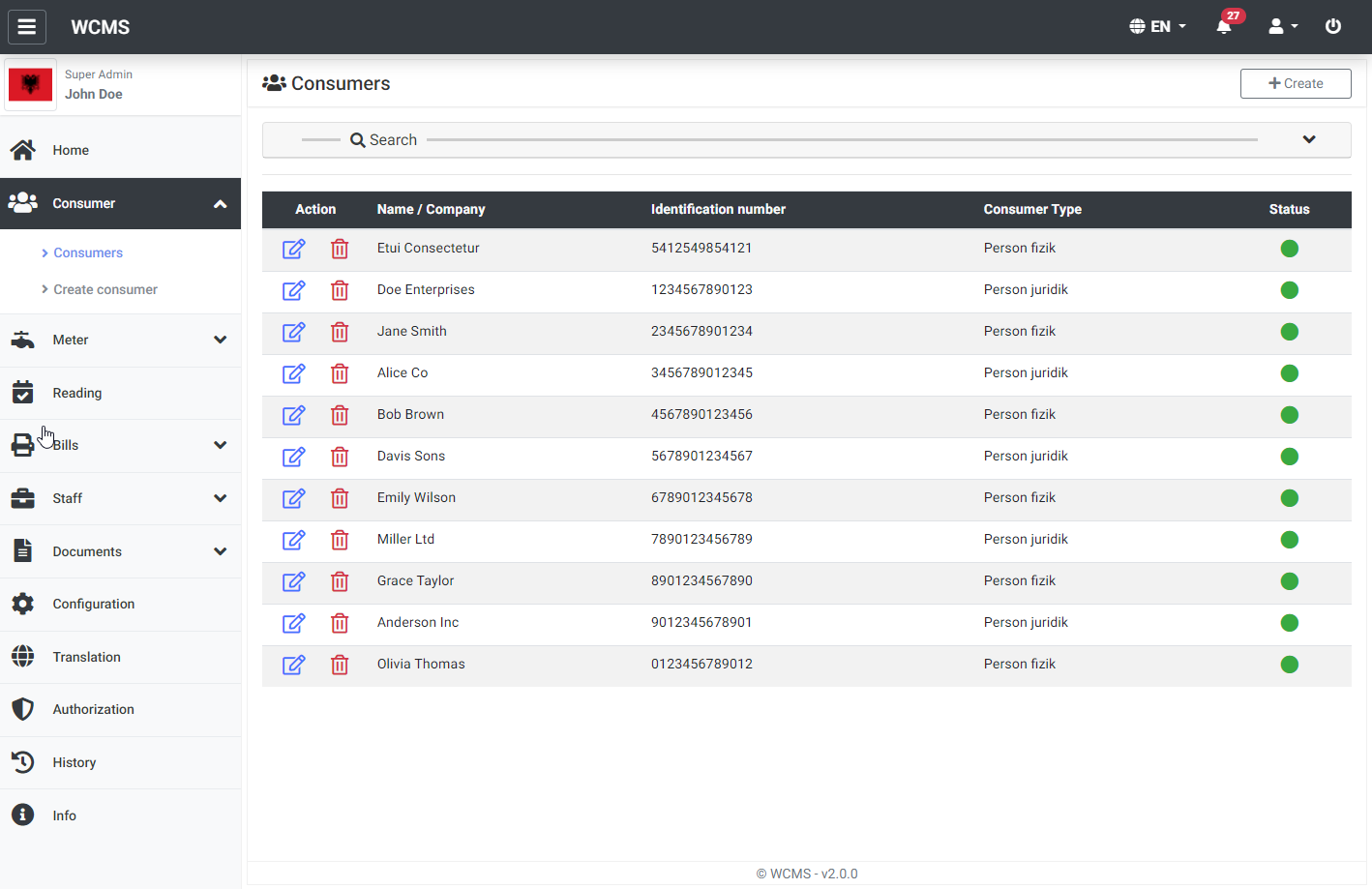
Task: Click identification number 6789012345678
Action: [x=701, y=497]
